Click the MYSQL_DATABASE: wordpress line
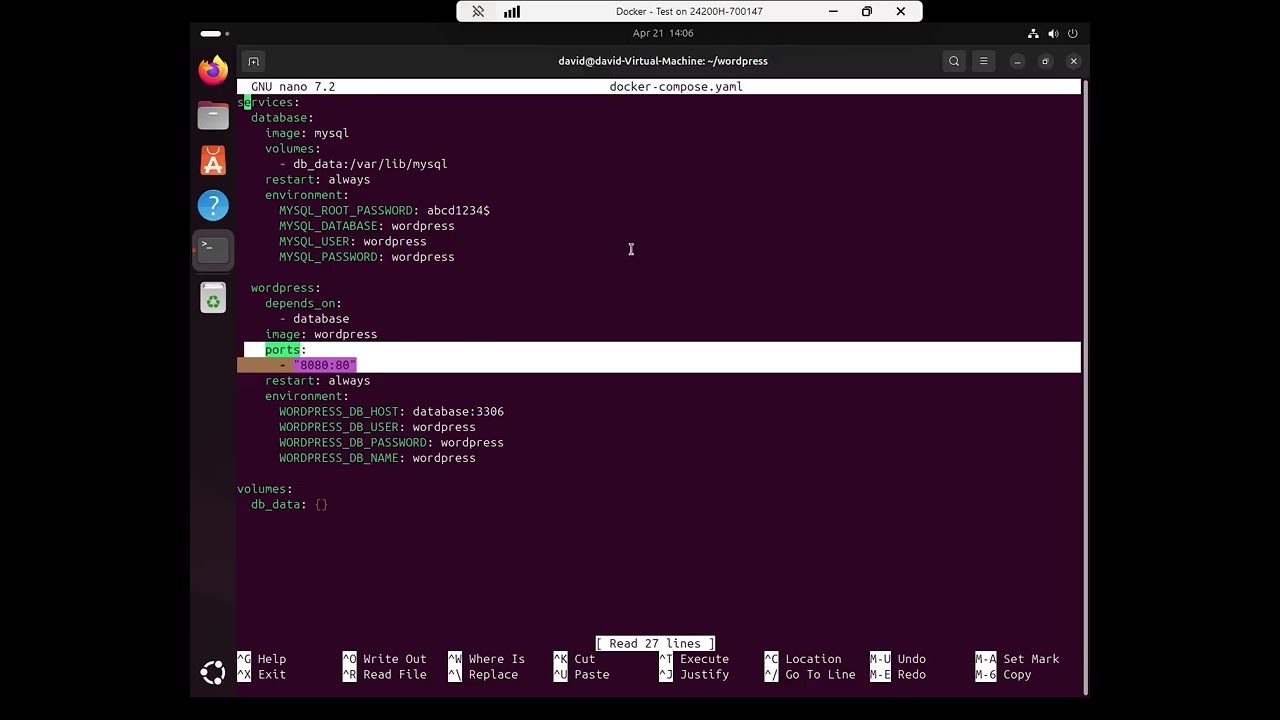The image size is (1280, 720). 367,226
